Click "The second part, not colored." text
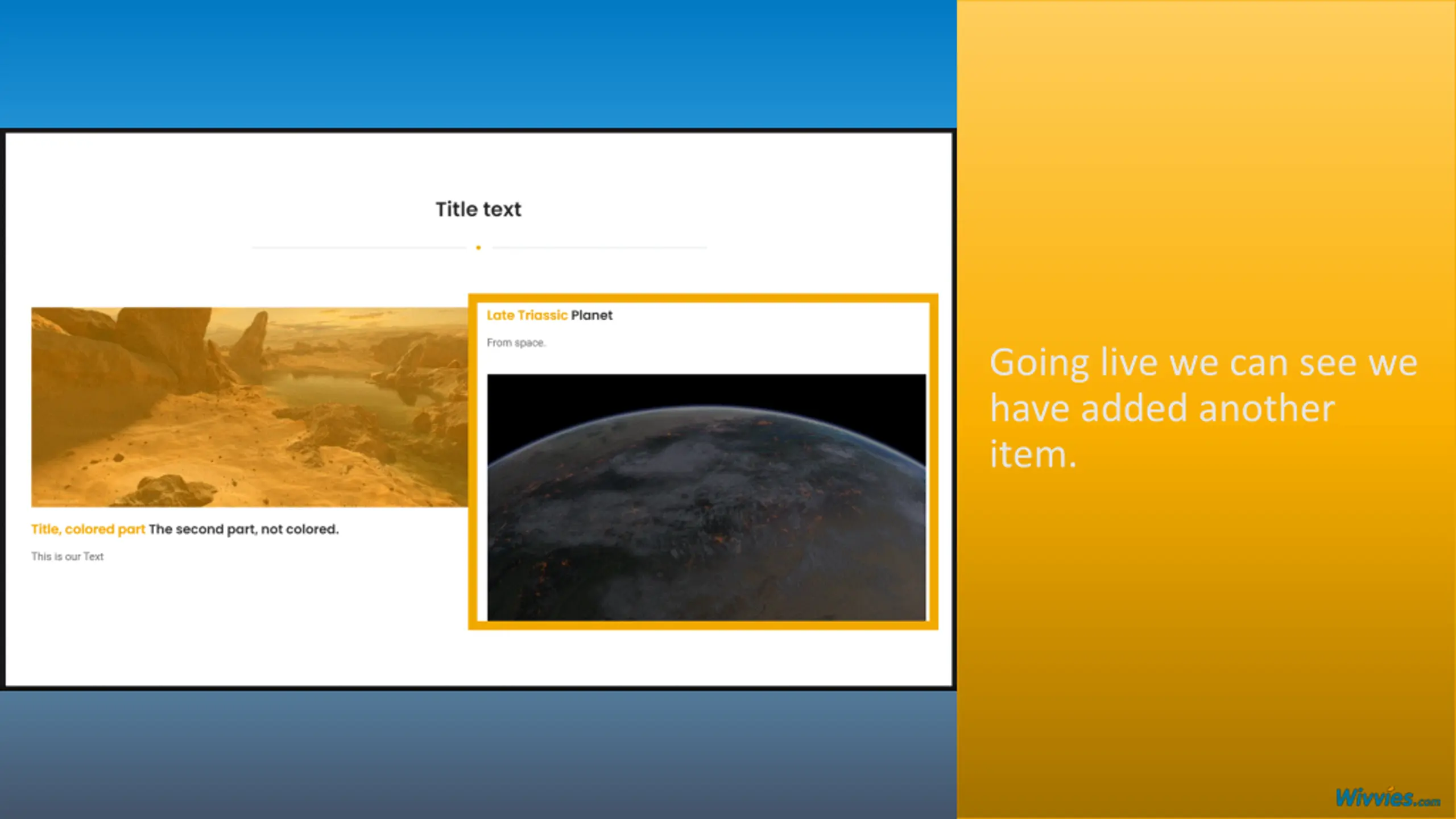 point(243,529)
